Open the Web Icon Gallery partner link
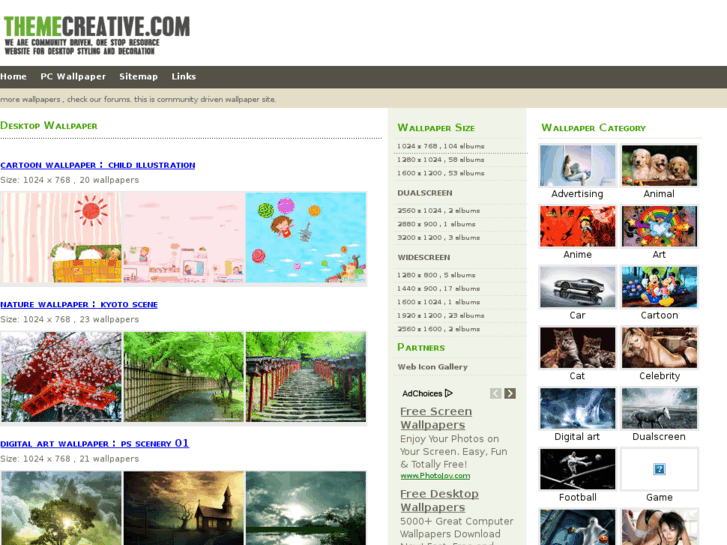This screenshot has height=545, width=727. click(432, 367)
